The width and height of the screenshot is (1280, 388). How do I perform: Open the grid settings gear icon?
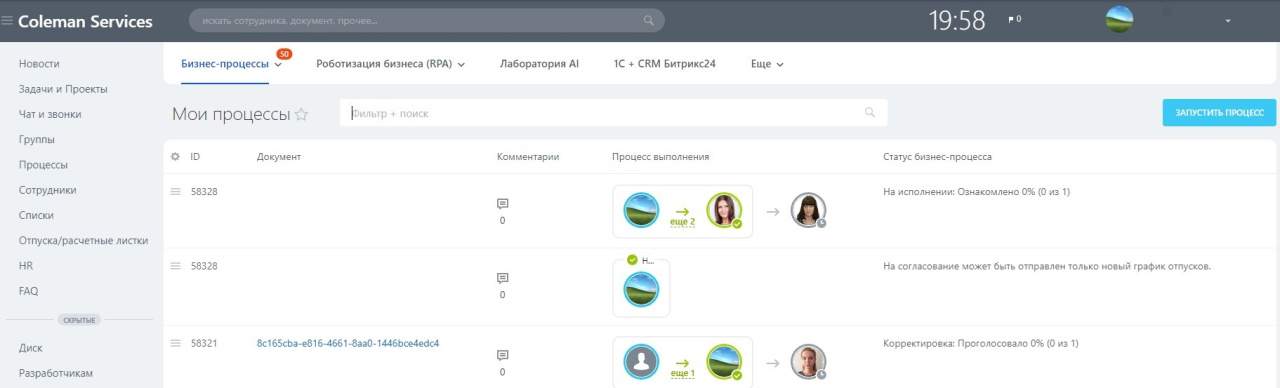(x=175, y=157)
